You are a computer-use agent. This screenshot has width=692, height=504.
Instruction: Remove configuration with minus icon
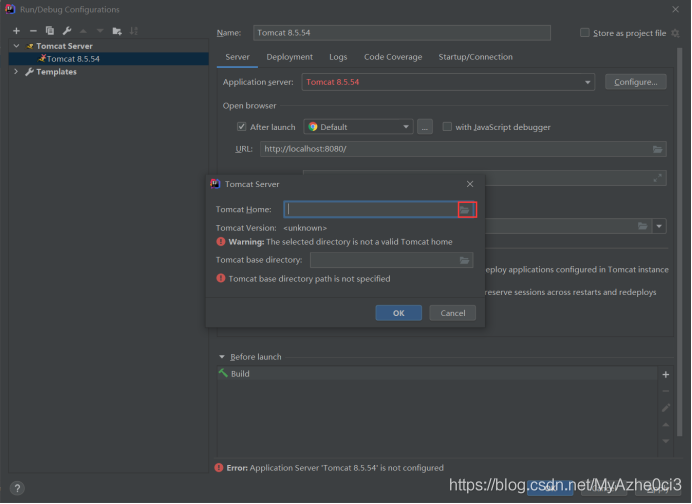(x=33, y=31)
